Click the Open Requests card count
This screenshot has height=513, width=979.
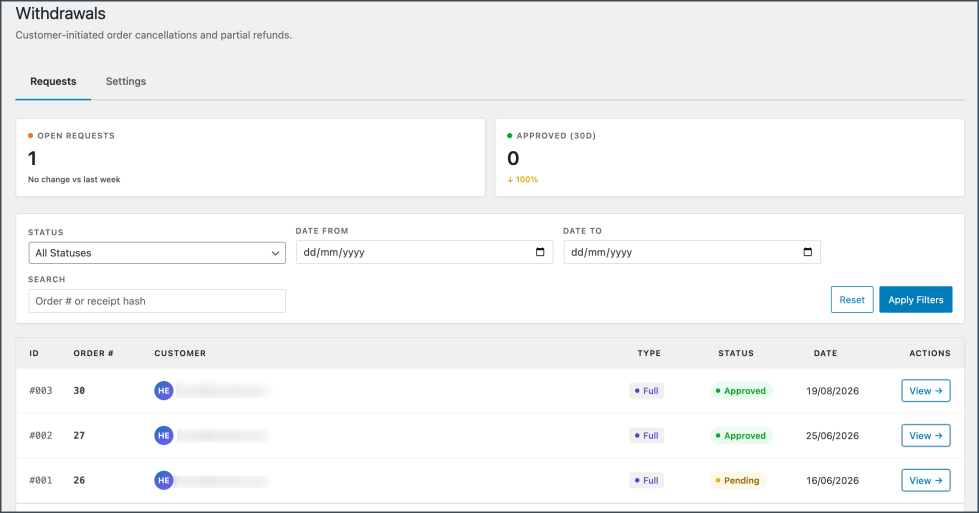pyautogui.click(x=32, y=159)
